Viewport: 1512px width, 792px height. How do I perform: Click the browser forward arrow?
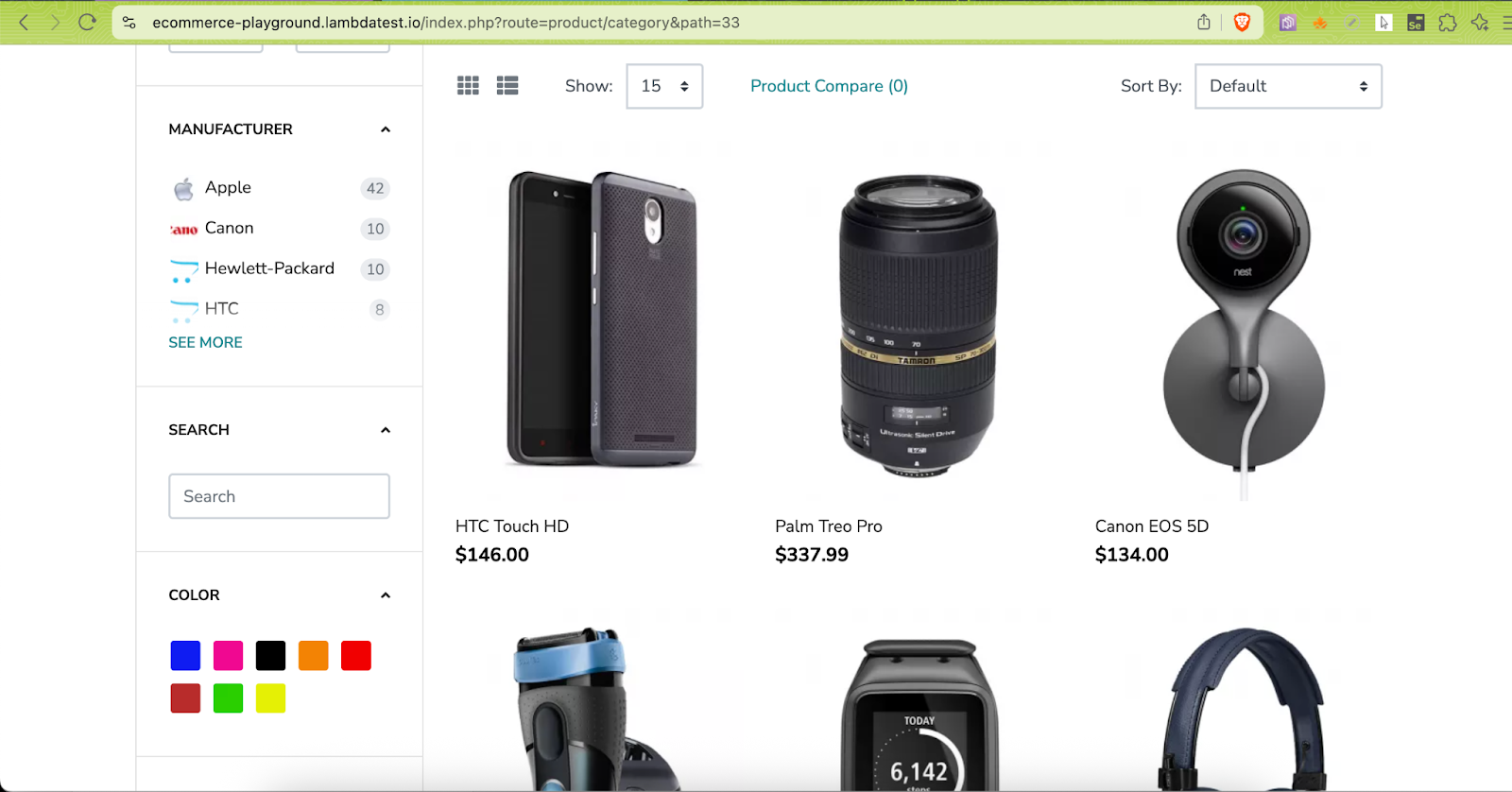click(x=55, y=22)
